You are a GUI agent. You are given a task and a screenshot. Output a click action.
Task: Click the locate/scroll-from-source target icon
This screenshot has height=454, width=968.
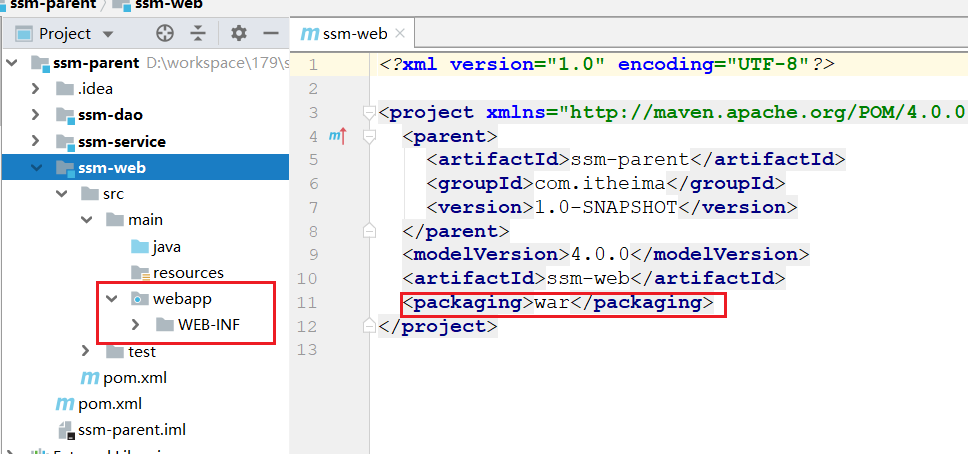164,33
